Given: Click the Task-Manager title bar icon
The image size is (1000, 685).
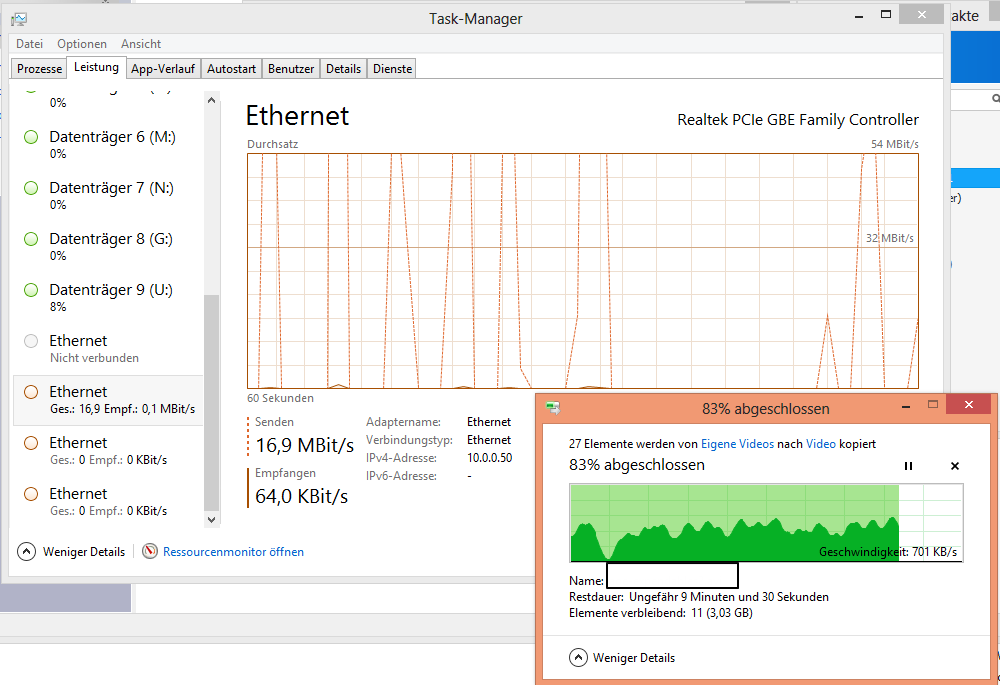Looking at the screenshot, I should point(19,18).
